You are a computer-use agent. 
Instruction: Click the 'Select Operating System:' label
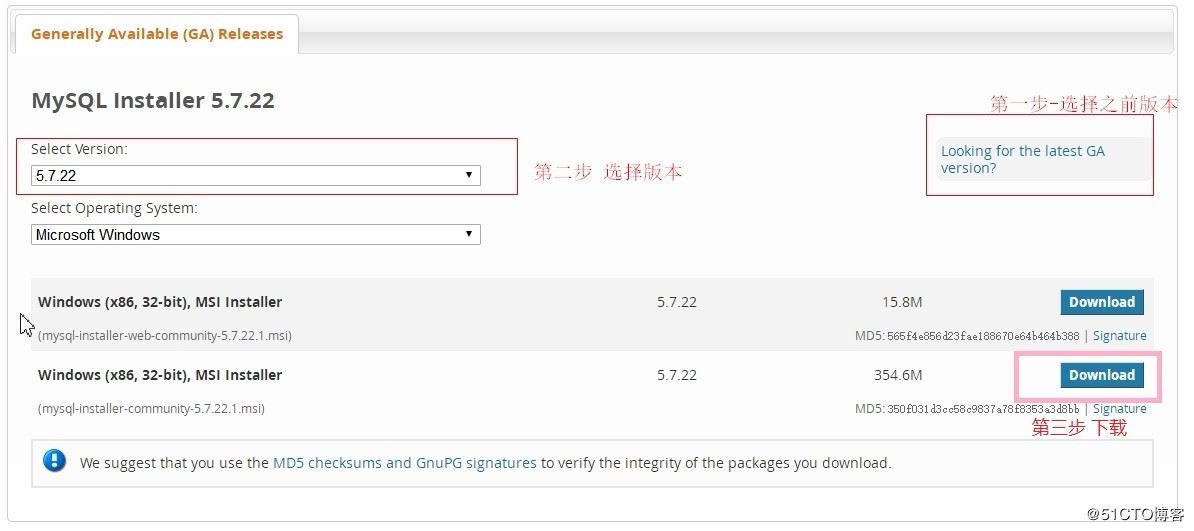114,208
